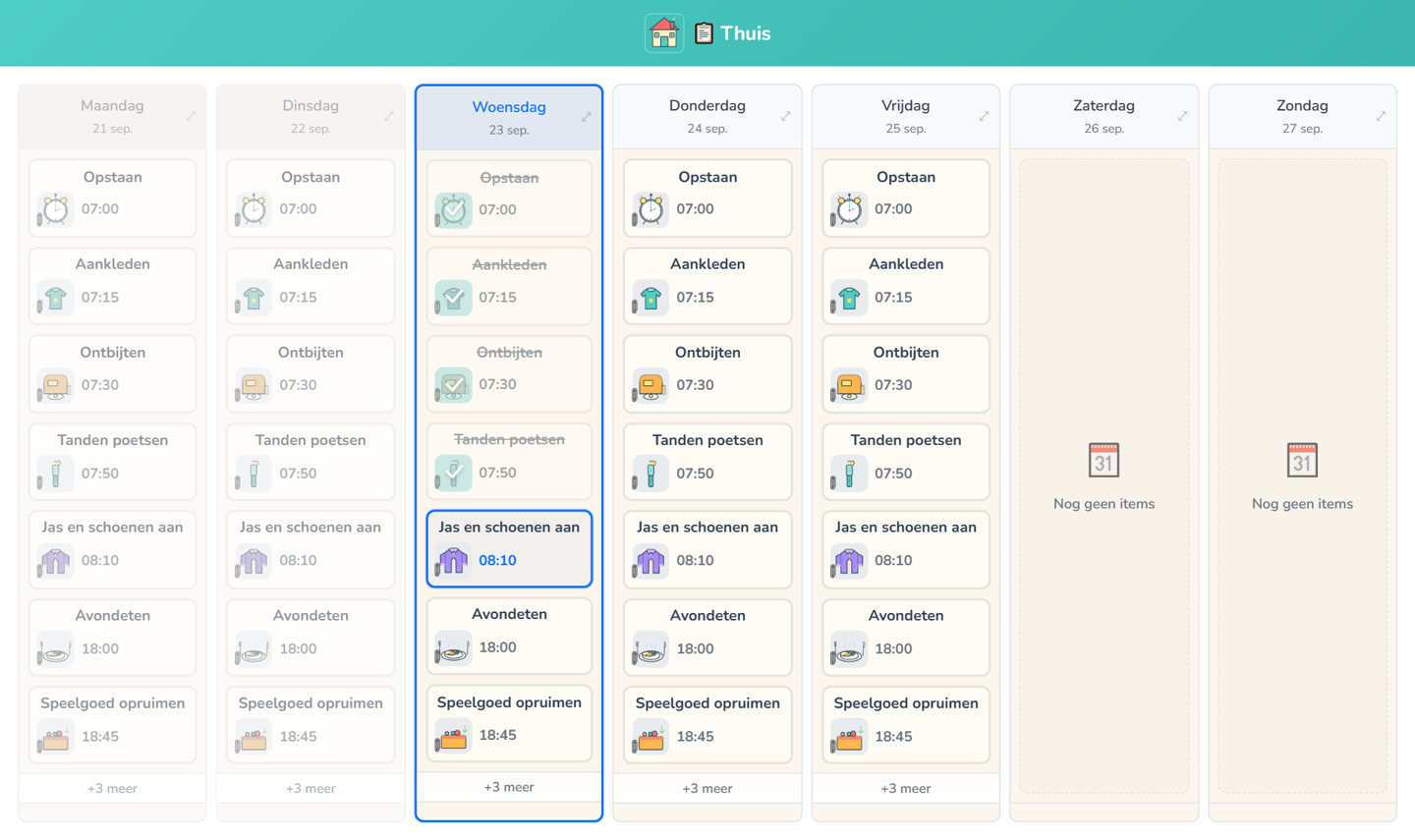Expand the Woensdag column
Viewport: 1415px width, 840px height.
[587, 117]
